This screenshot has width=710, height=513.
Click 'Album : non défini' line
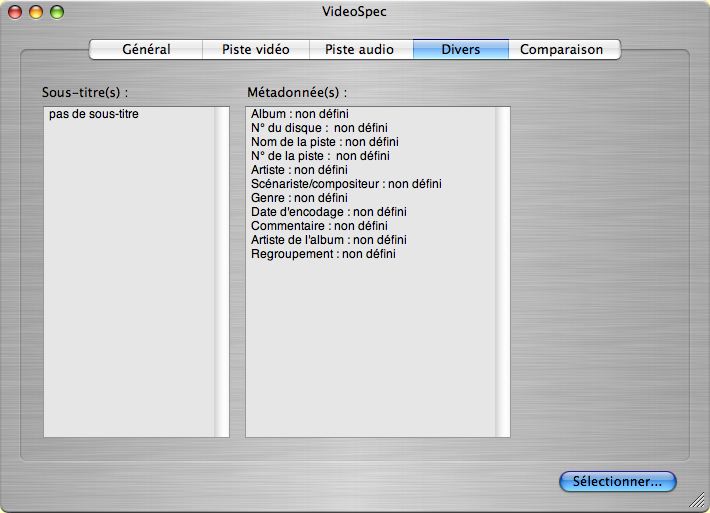[x=300, y=114]
